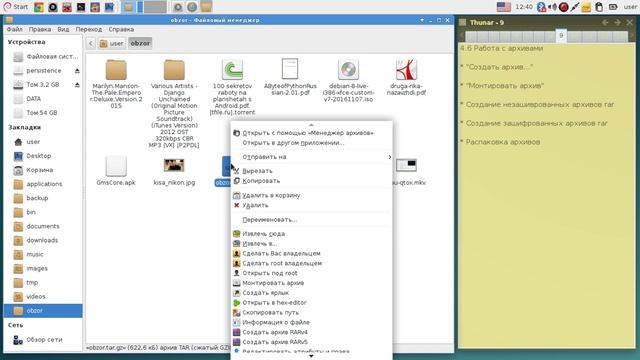Click the Start menu button in panel
Image resolution: width=640 pixels, height=360 pixels.
pyautogui.click(x=16, y=7)
